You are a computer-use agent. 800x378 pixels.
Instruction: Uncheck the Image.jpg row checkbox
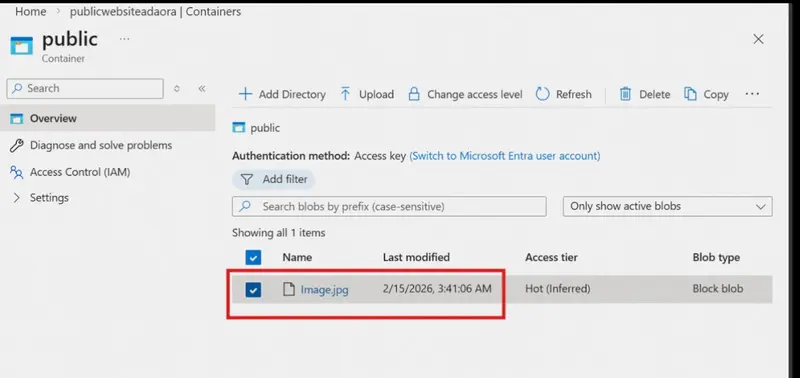click(253, 290)
